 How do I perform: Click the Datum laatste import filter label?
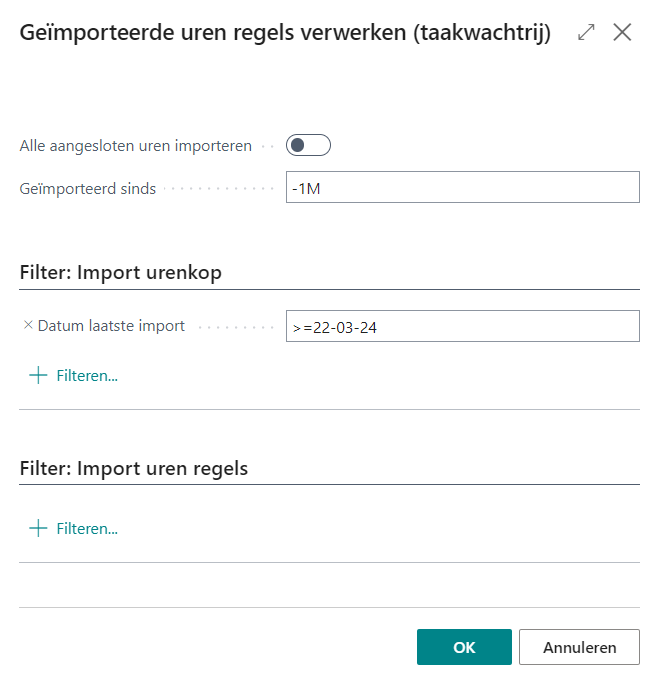[111, 326]
